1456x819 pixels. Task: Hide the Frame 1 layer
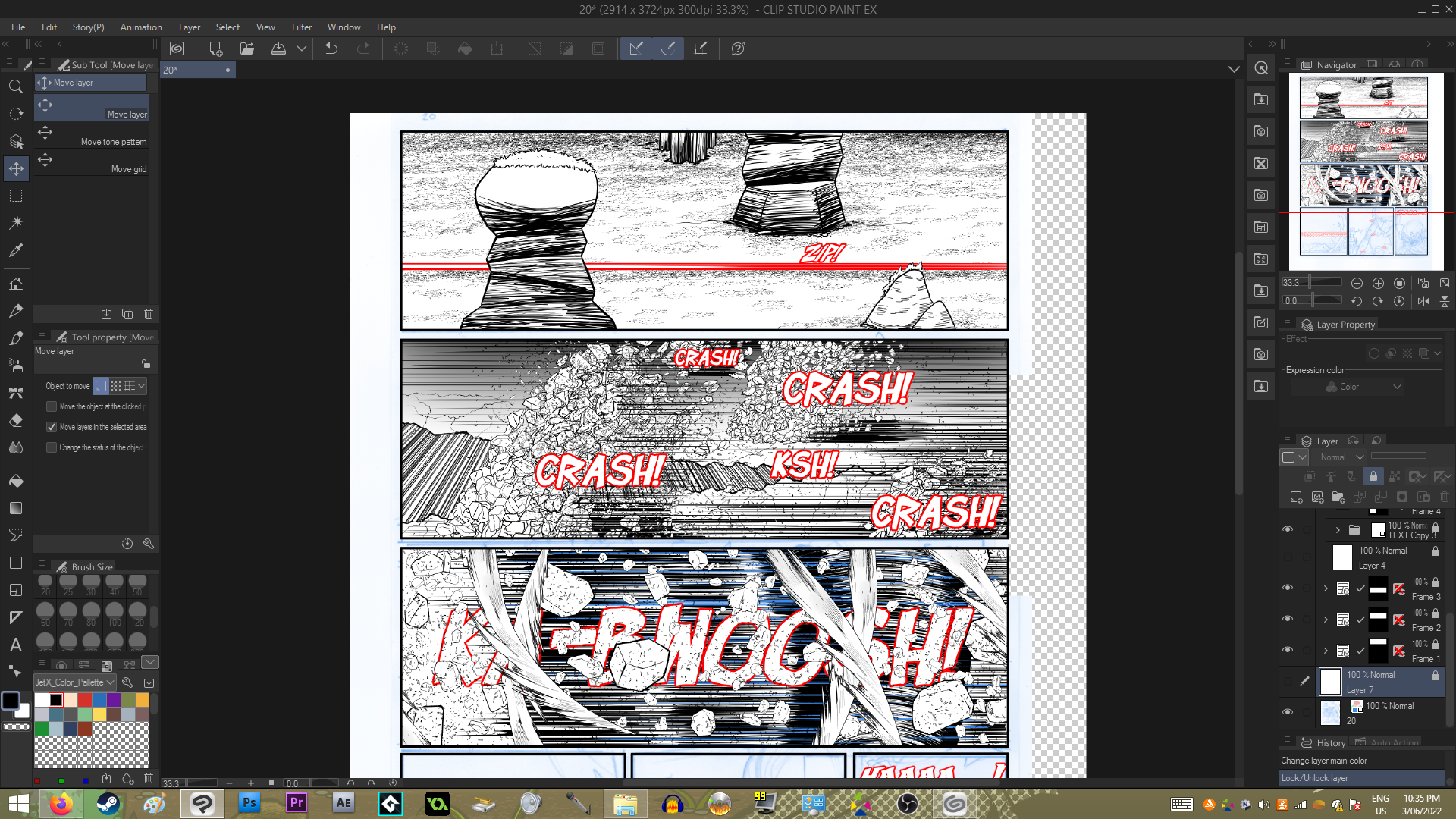[x=1288, y=651]
